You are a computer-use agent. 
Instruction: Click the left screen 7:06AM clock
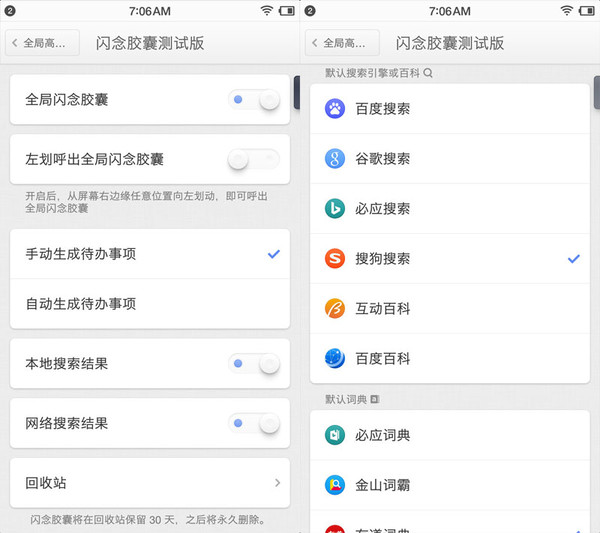pyautogui.click(x=150, y=11)
